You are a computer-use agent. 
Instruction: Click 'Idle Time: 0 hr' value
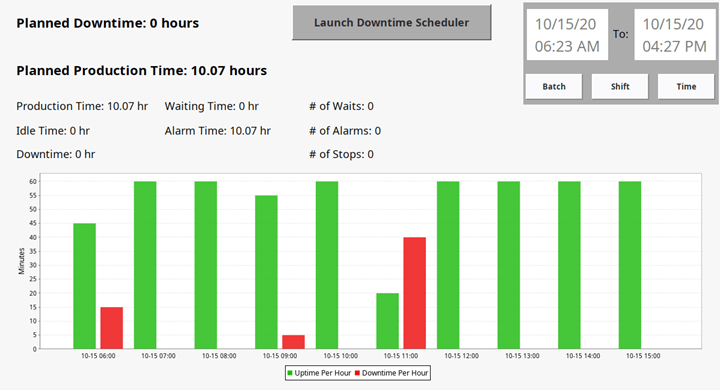tap(53, 131)
